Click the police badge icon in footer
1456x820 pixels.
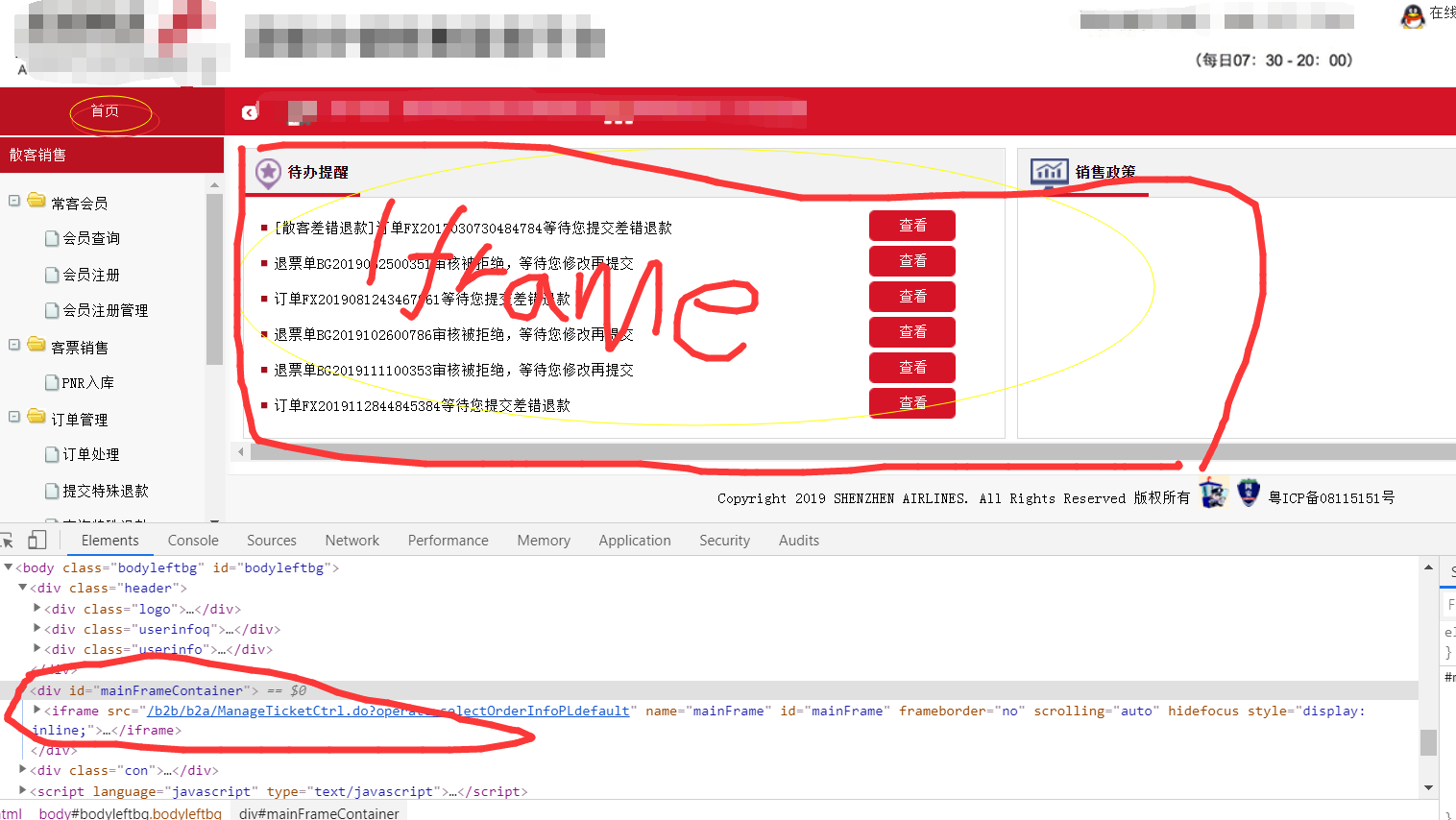point(1248,493)
